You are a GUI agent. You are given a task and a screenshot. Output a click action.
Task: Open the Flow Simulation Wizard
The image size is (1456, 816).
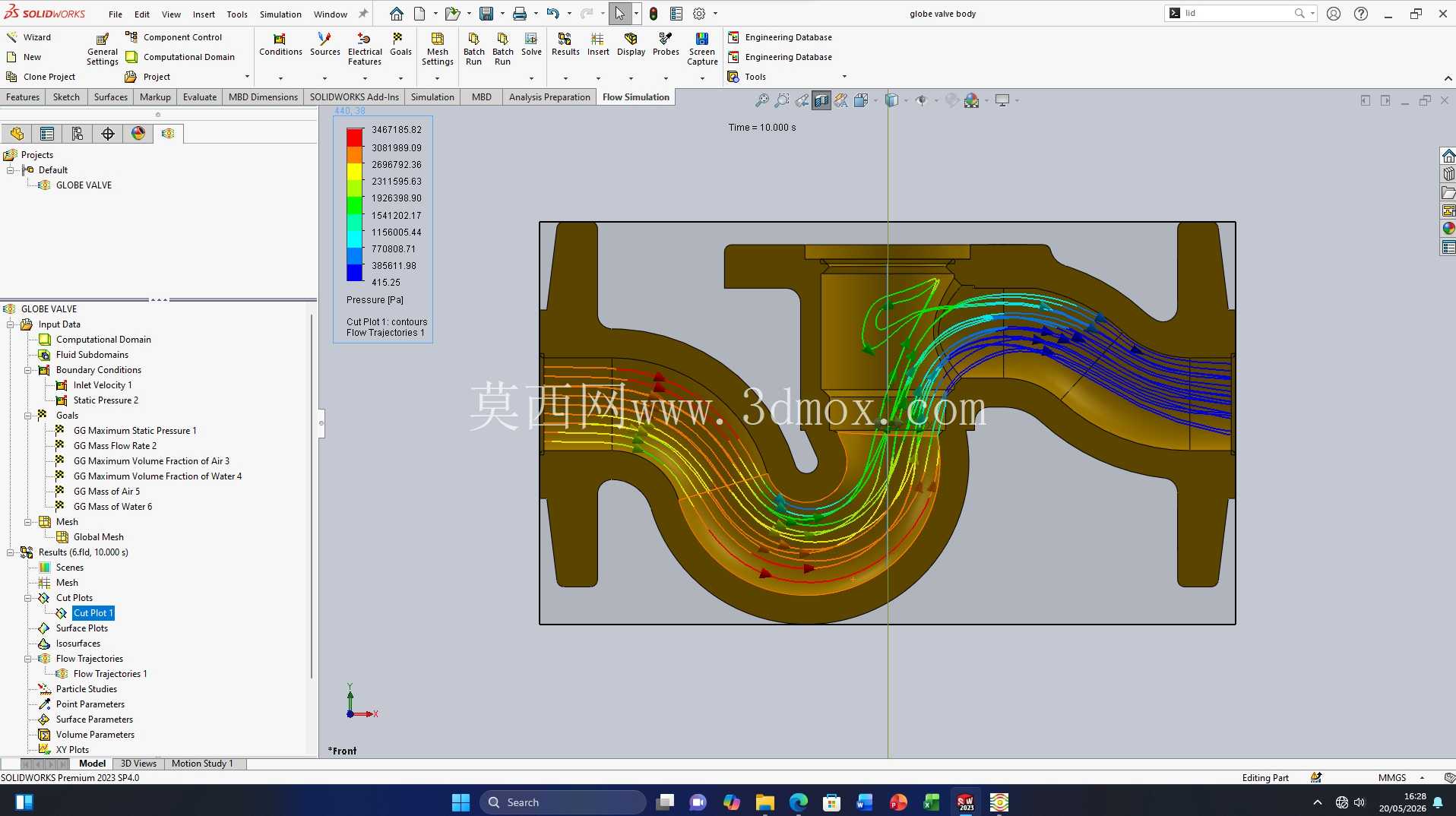pos(29,37)
